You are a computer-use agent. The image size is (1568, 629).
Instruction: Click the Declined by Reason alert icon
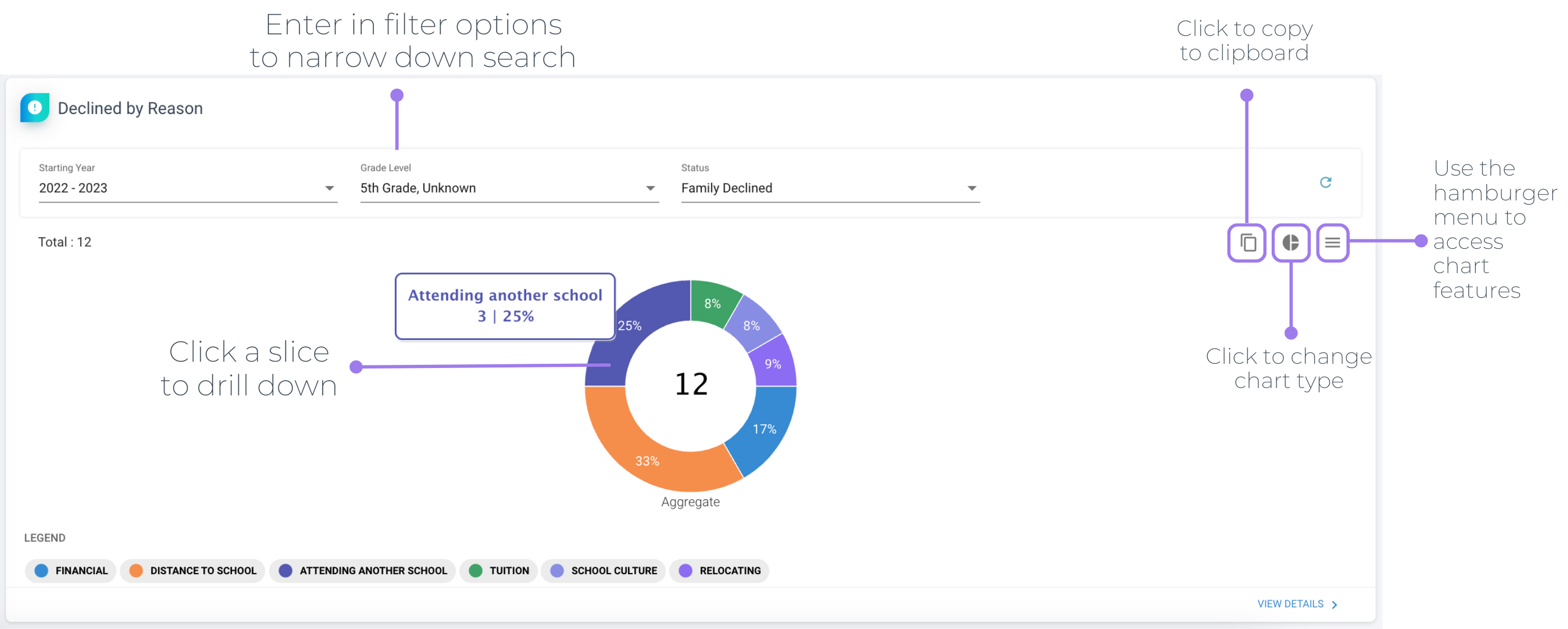(35, 108)
